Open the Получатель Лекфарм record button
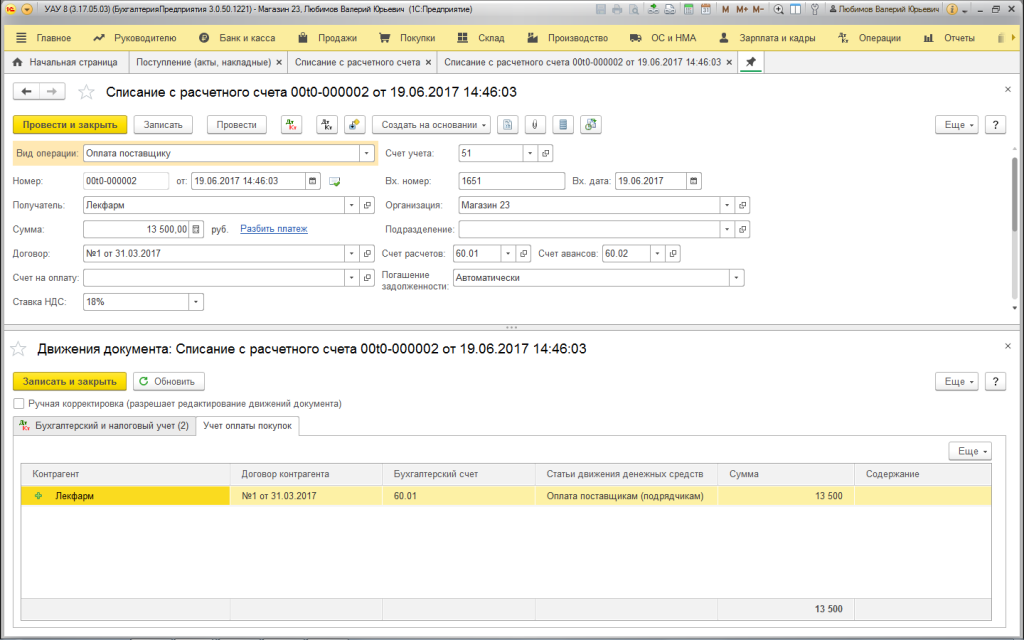The width and height of the screenshot is (1024, 640). point(368,205)
